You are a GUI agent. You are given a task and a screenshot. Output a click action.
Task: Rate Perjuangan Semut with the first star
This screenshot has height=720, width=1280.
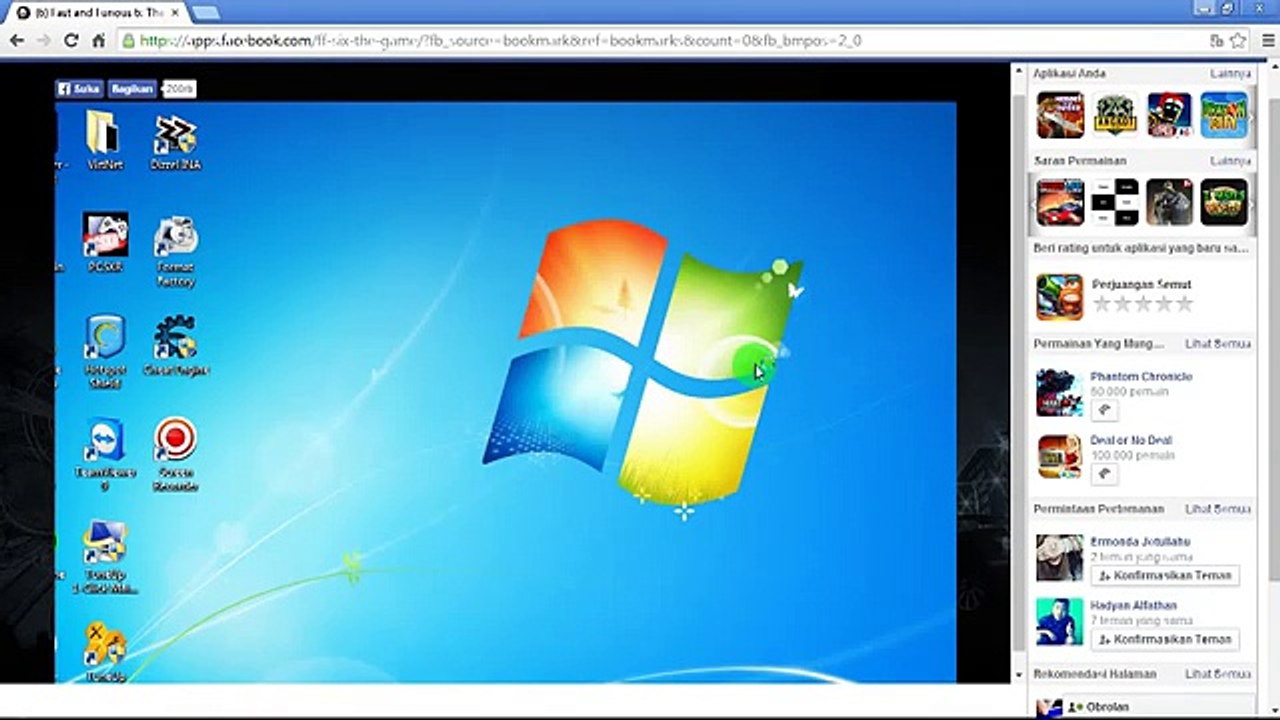(1101, 304)
